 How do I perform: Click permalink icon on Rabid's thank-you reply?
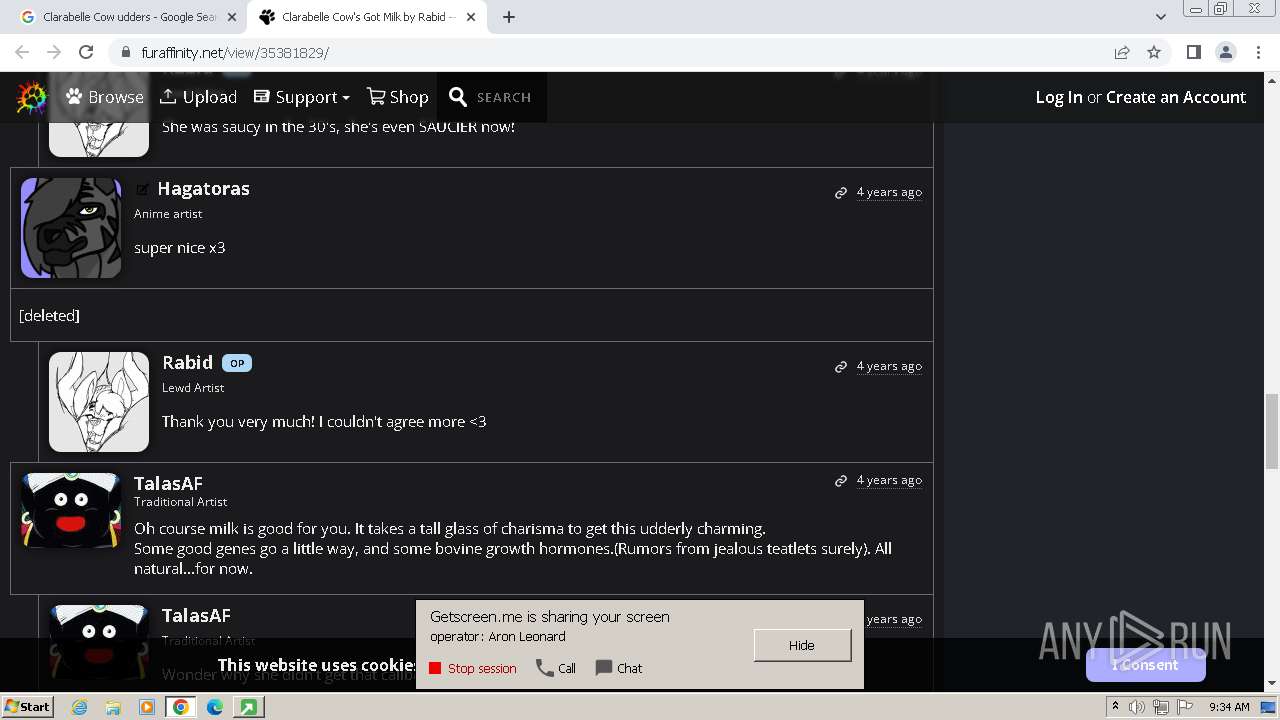coord(841,367)
